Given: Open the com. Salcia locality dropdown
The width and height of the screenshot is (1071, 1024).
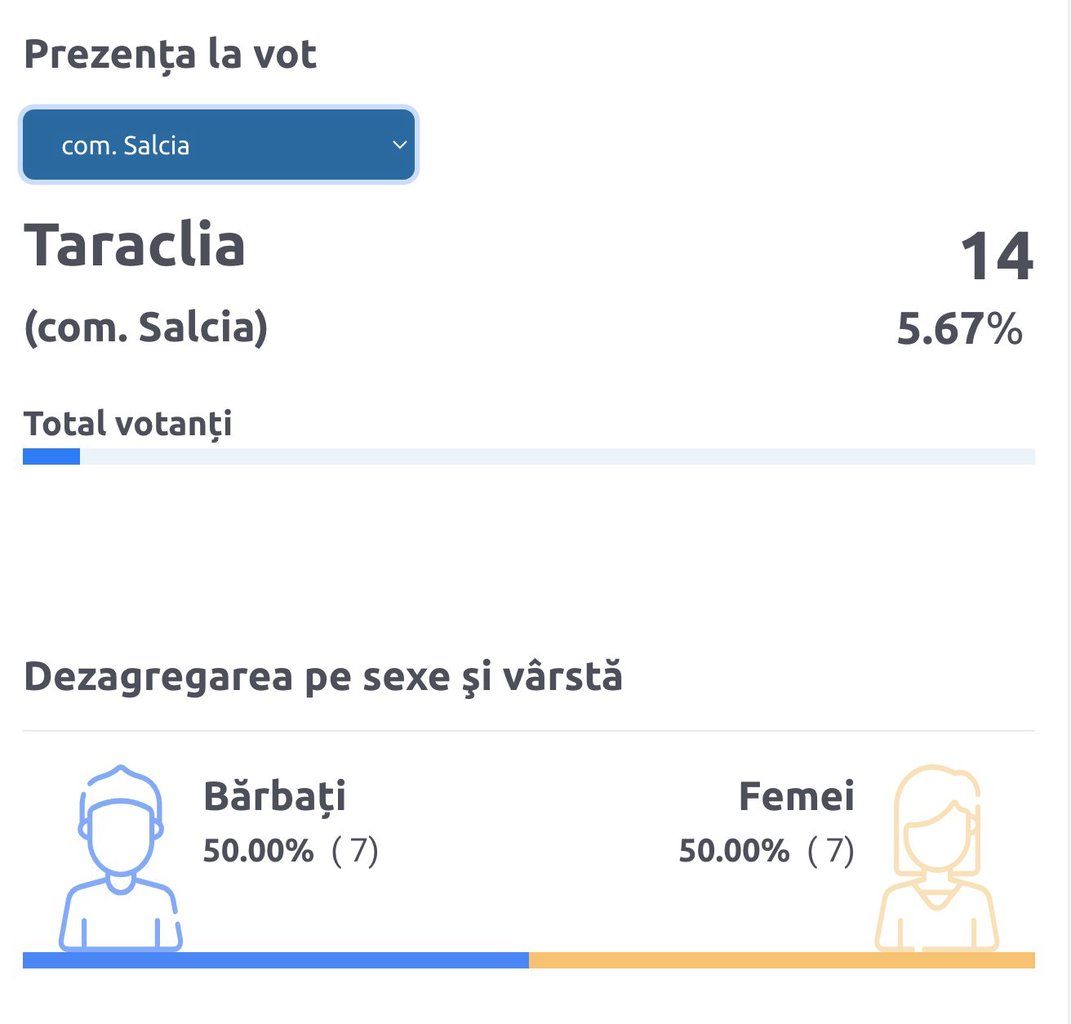Looking at the screenshot, I should tap(218, 145).
